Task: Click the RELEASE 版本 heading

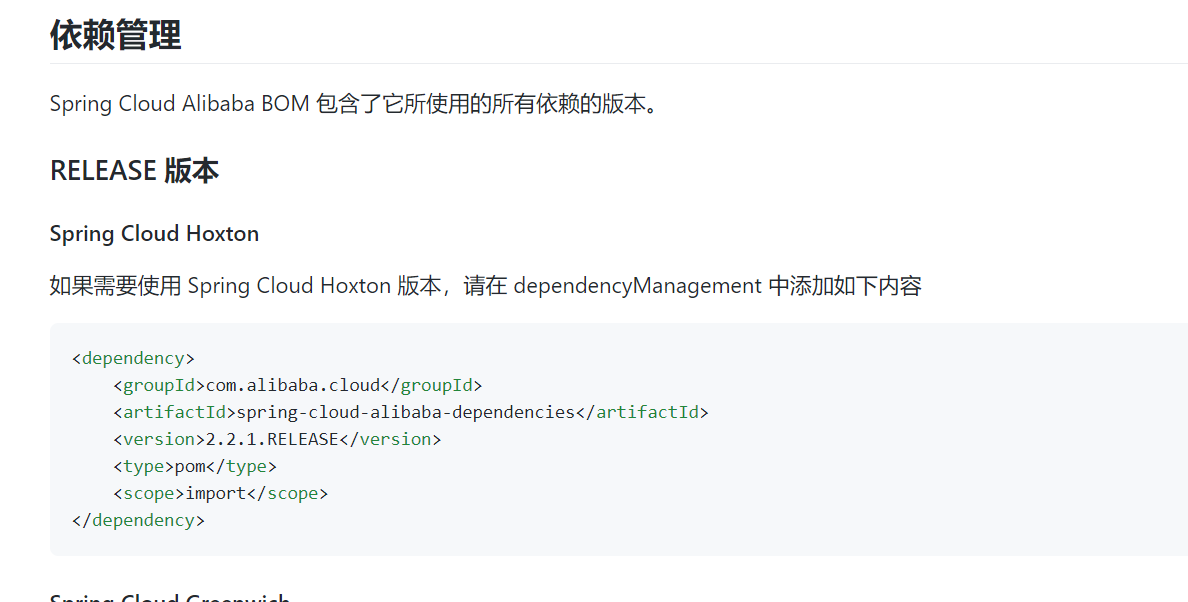Action: [x=134, y=170]
